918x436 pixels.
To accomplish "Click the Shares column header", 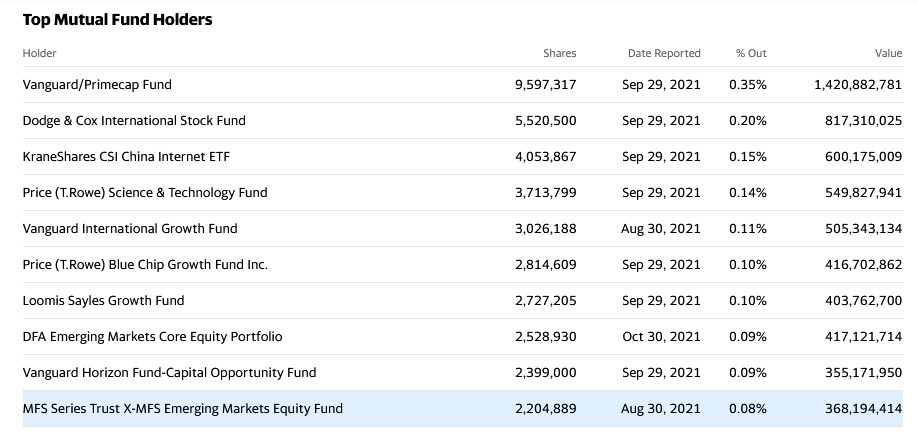I will click(x=560, y=53).
